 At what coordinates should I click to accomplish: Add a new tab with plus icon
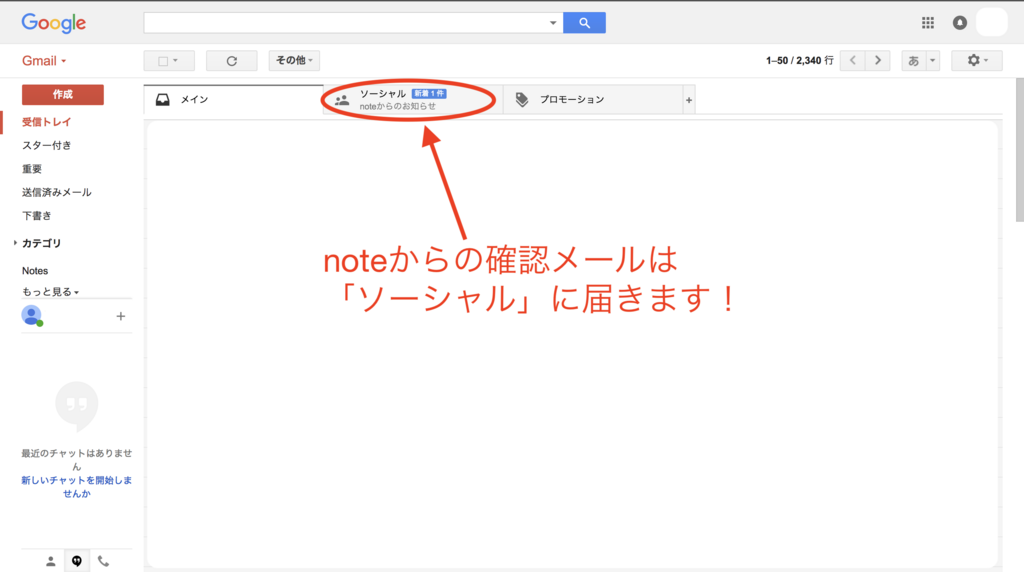click(x=688, y=100)
